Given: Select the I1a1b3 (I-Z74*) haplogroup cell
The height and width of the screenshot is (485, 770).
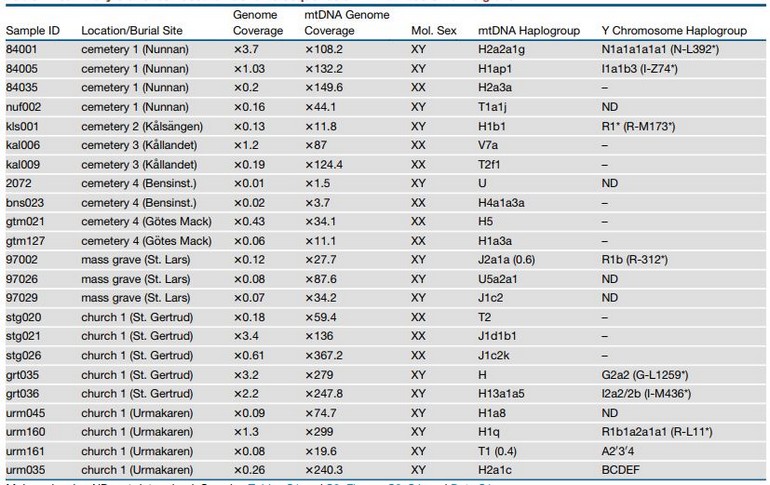Looking at the screenshot, I should (x=639, y=69).
